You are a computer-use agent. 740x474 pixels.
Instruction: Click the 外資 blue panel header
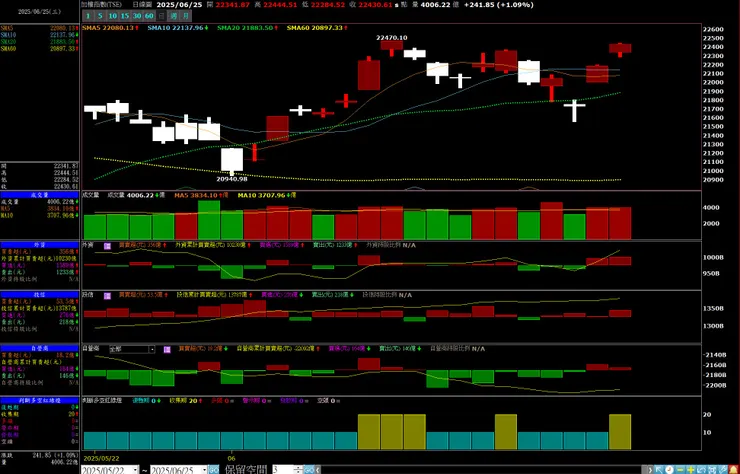point(39,245)
